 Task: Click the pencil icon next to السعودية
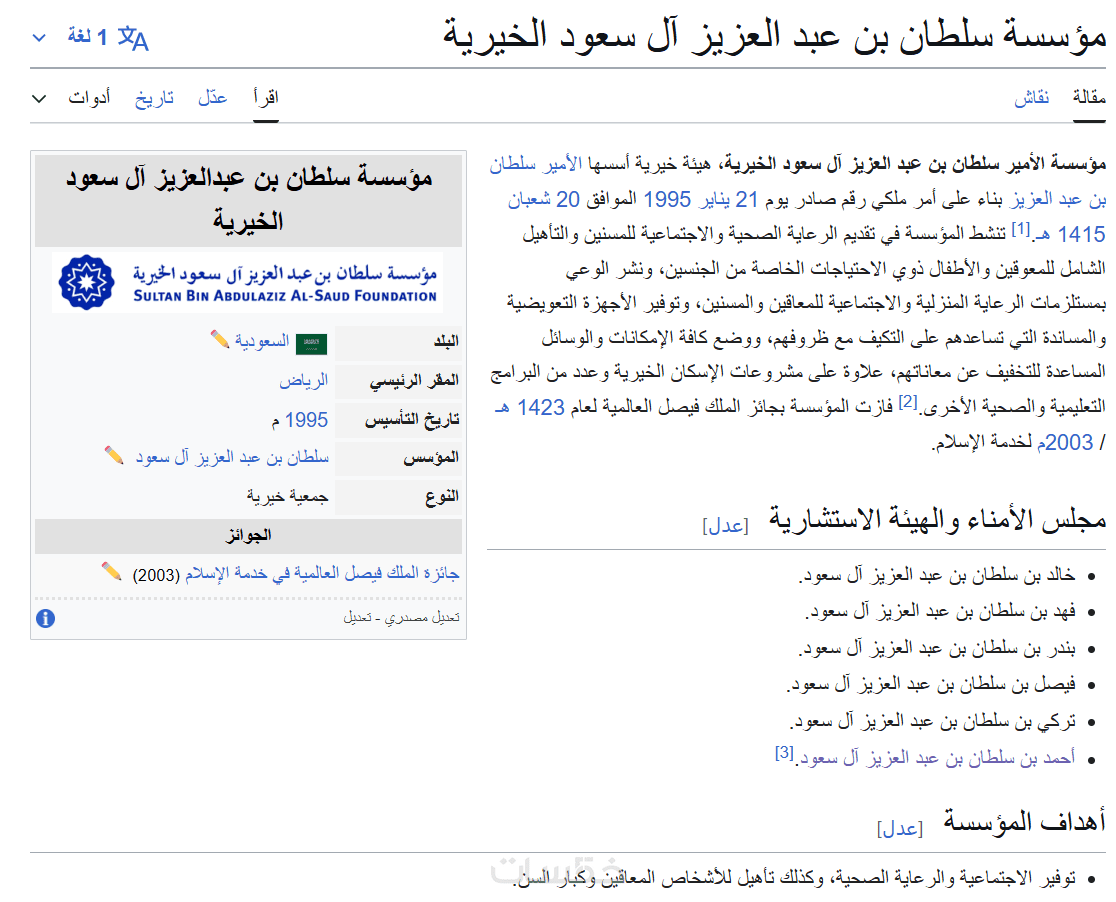pyautogui.click(x=220, y=340)
